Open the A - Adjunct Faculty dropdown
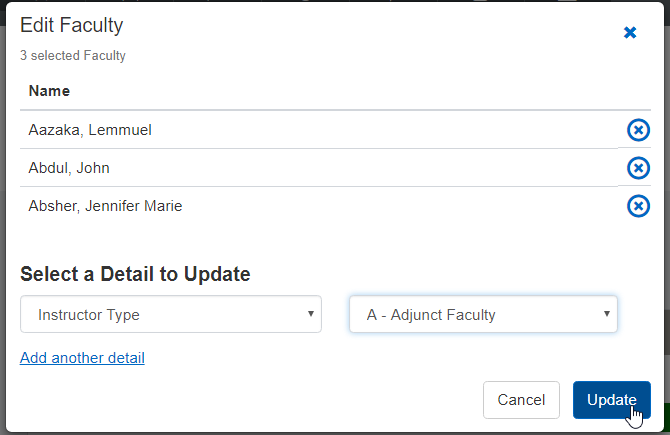This screenshot has width=670, height=435. pos(482,314)
